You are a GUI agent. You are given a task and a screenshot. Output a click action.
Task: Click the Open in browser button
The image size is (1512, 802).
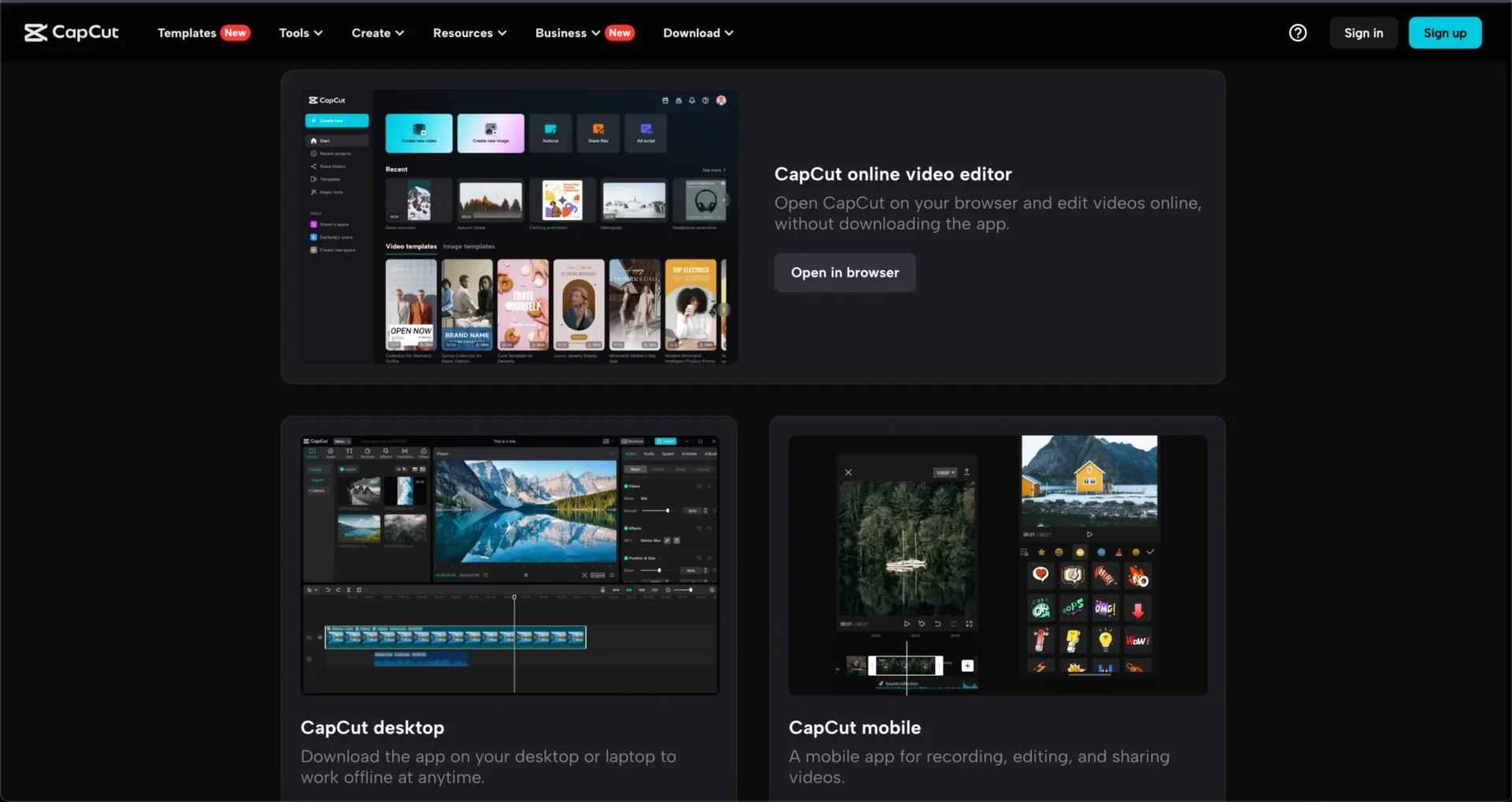(844, 272)
